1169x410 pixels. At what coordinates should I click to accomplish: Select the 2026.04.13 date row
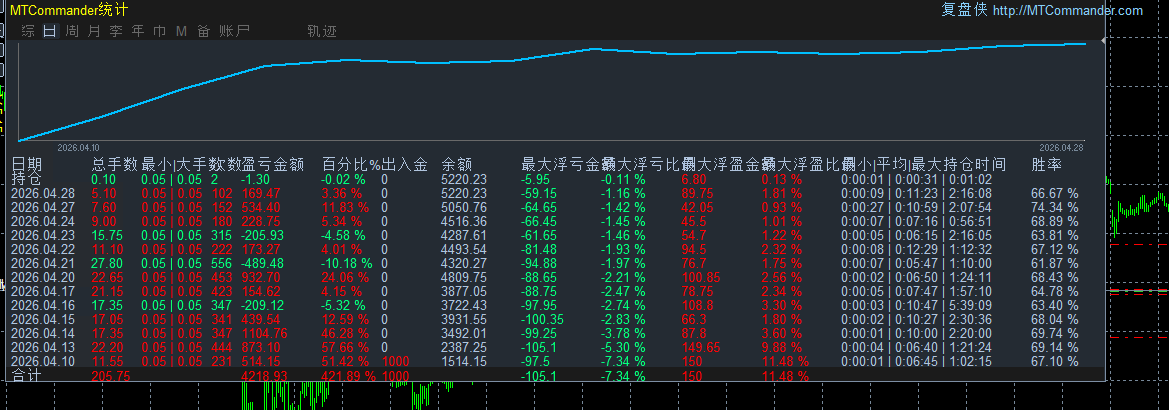[x=44, y=347]
